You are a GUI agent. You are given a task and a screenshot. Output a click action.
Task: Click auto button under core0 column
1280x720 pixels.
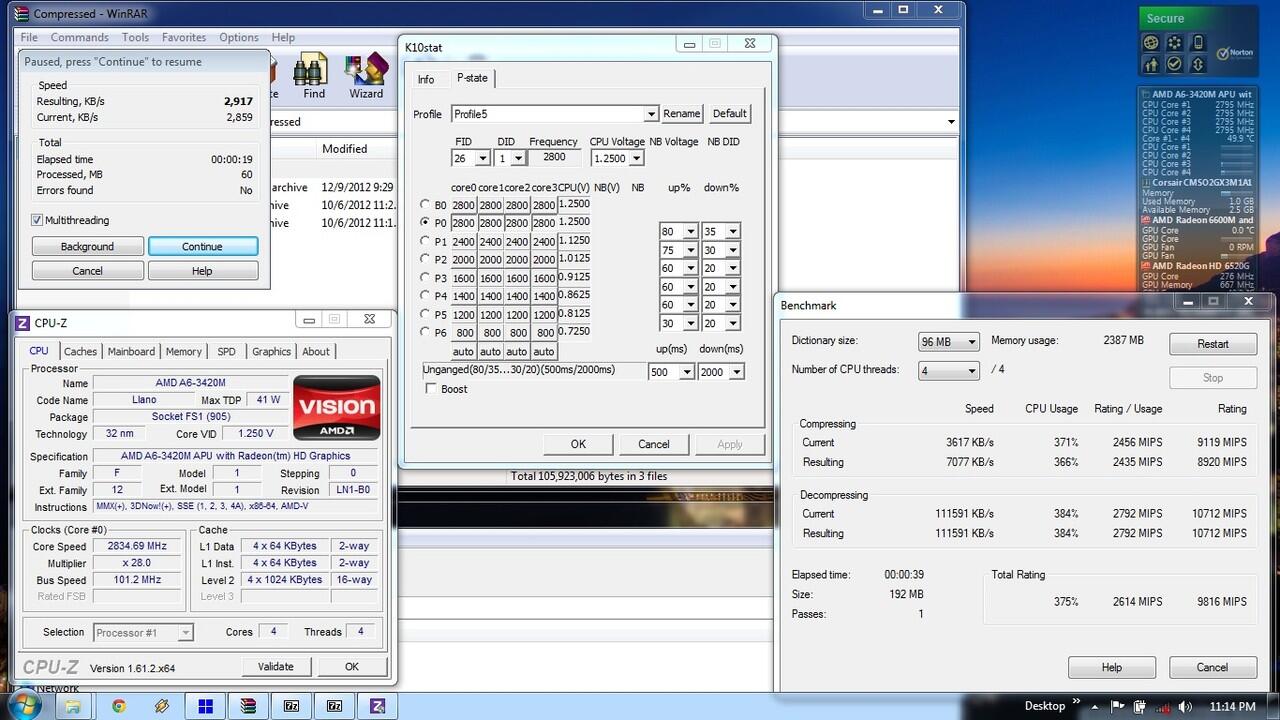[464, 352]
